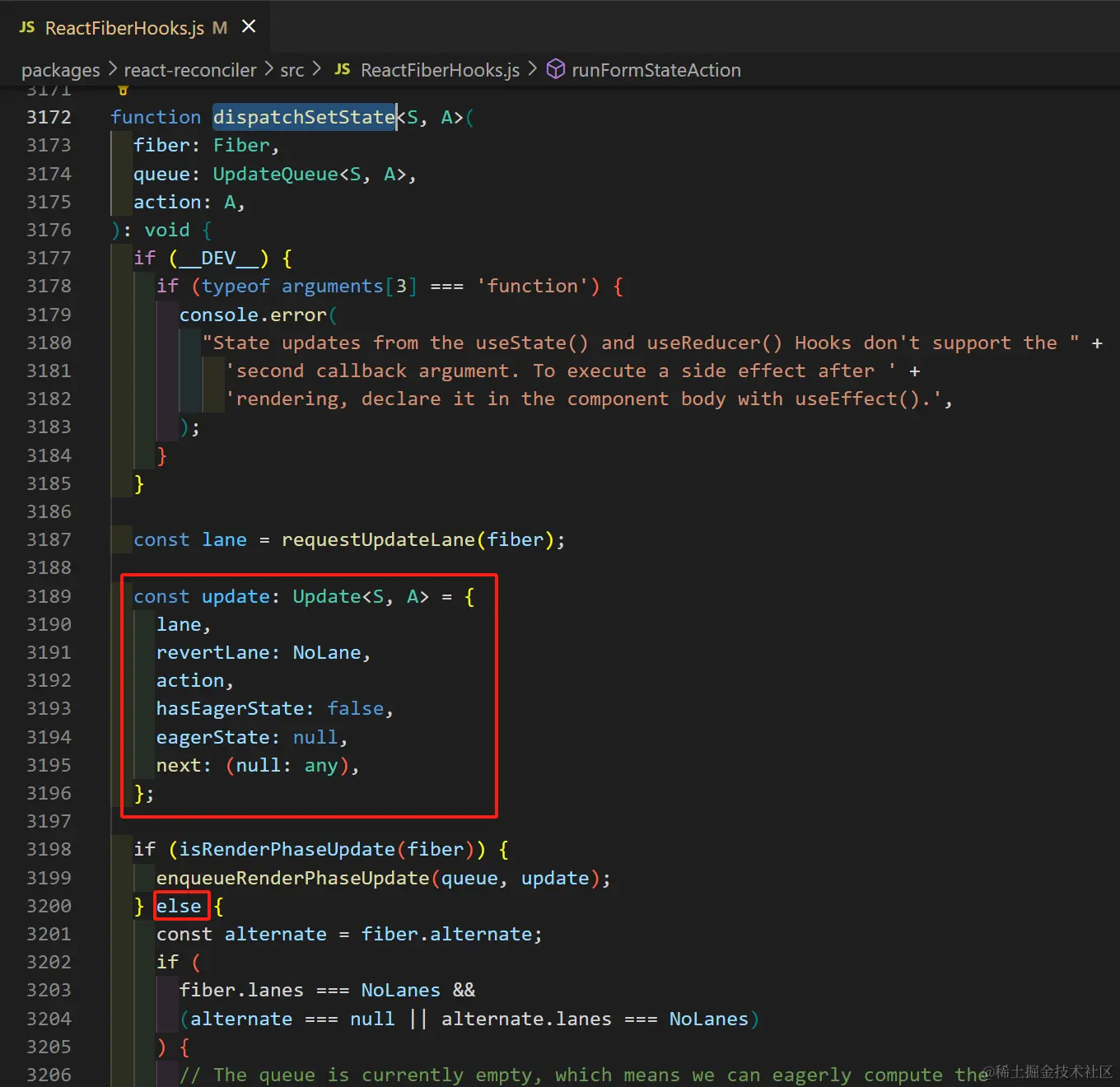
Task: Close the ReactFiberHooks.js editor tab
Action: point(249,27)
